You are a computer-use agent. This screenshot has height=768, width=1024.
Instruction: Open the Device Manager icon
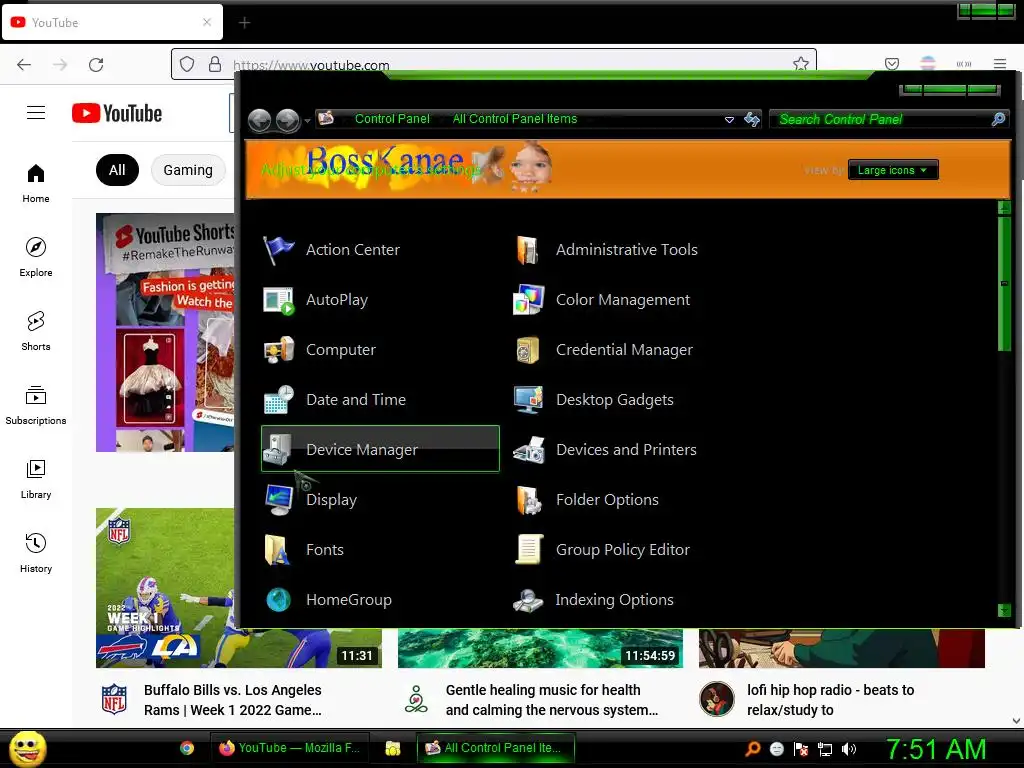(278, 450)
